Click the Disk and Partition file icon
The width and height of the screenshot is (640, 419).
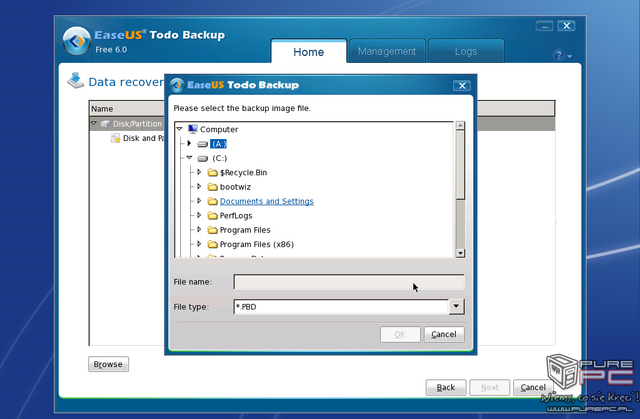point(116,138)
